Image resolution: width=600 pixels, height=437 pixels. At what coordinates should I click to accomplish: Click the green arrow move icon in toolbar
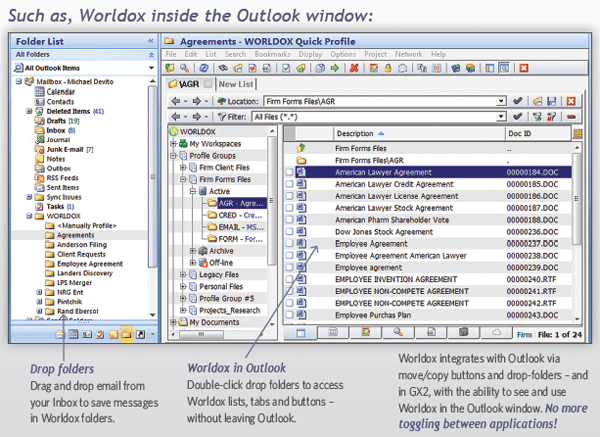click(x=335, y=68)
